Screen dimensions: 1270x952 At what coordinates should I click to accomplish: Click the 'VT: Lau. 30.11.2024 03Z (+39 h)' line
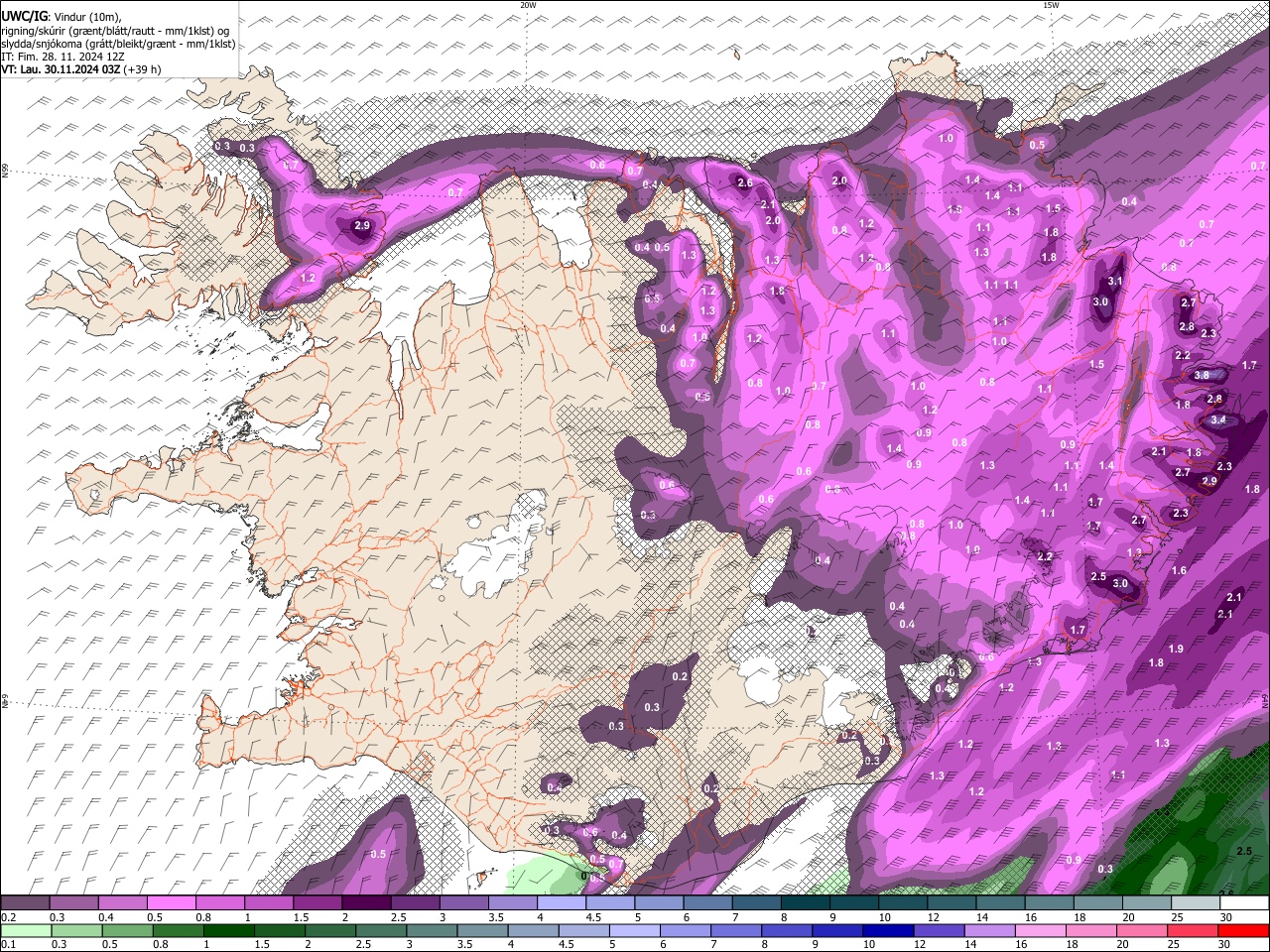[x=80, y=69]
